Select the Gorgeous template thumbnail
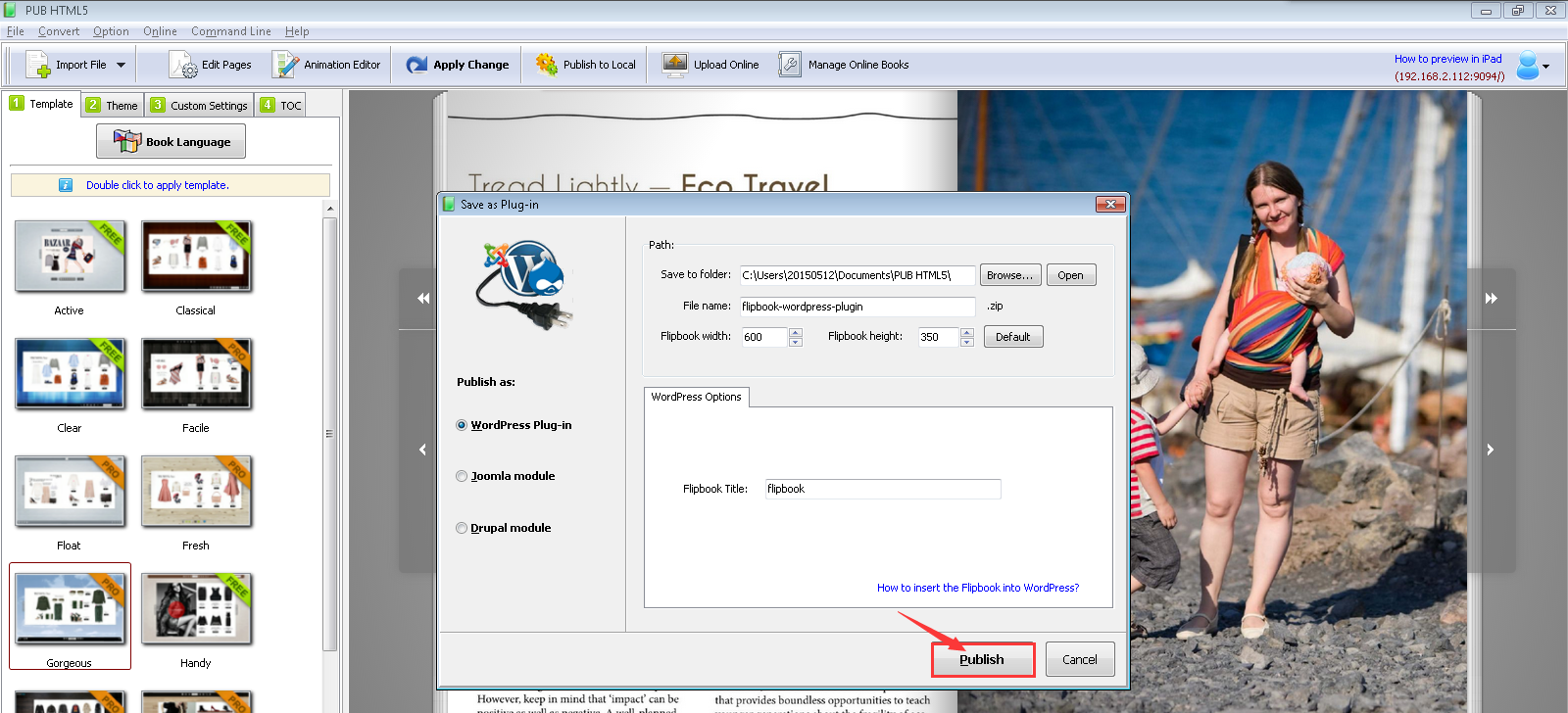The image size is (1568, 713). point(70,609)
